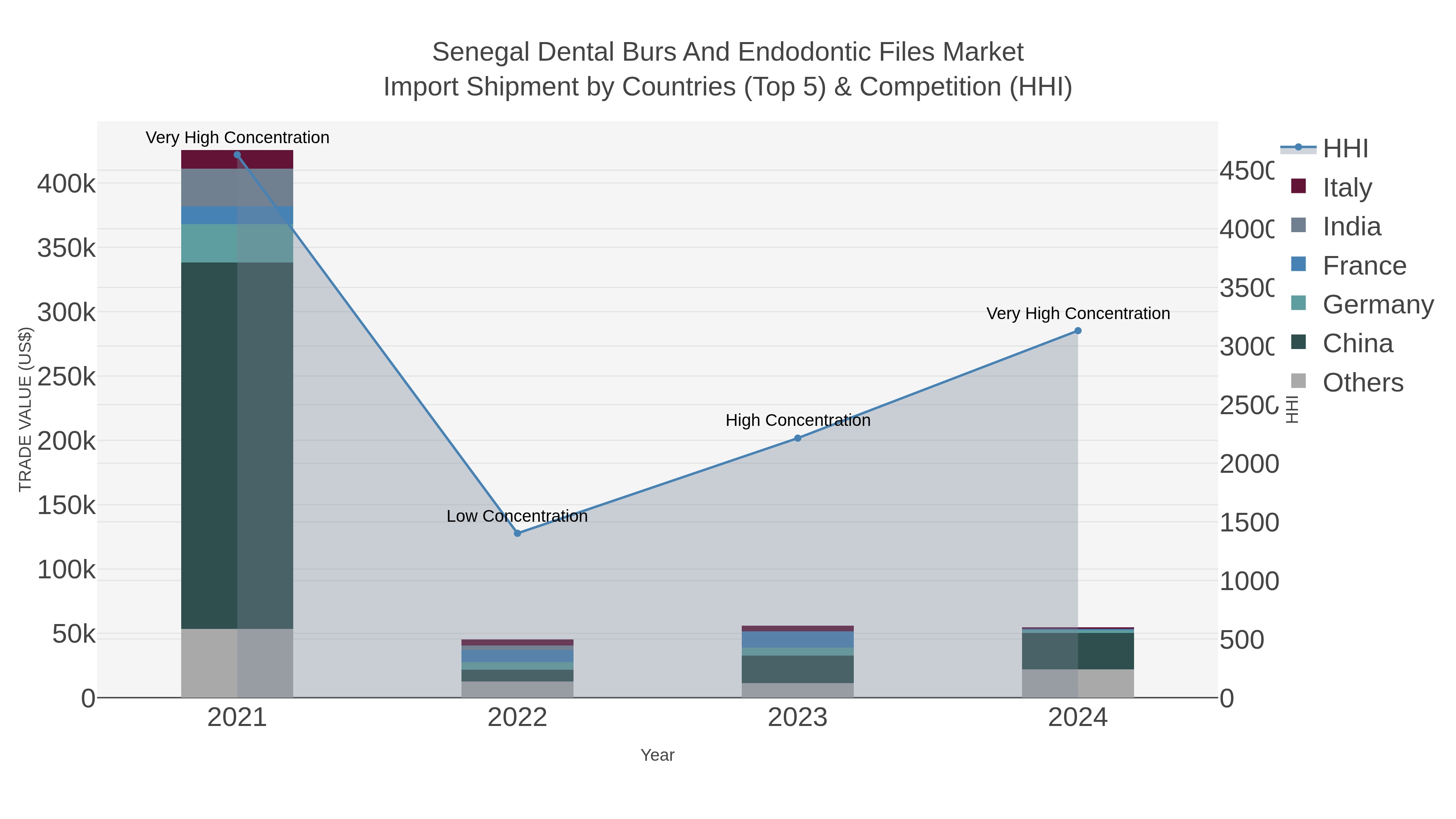Click the 400k tick on the left axis
Screen dimensions: 1456x819
coord(66,184)
